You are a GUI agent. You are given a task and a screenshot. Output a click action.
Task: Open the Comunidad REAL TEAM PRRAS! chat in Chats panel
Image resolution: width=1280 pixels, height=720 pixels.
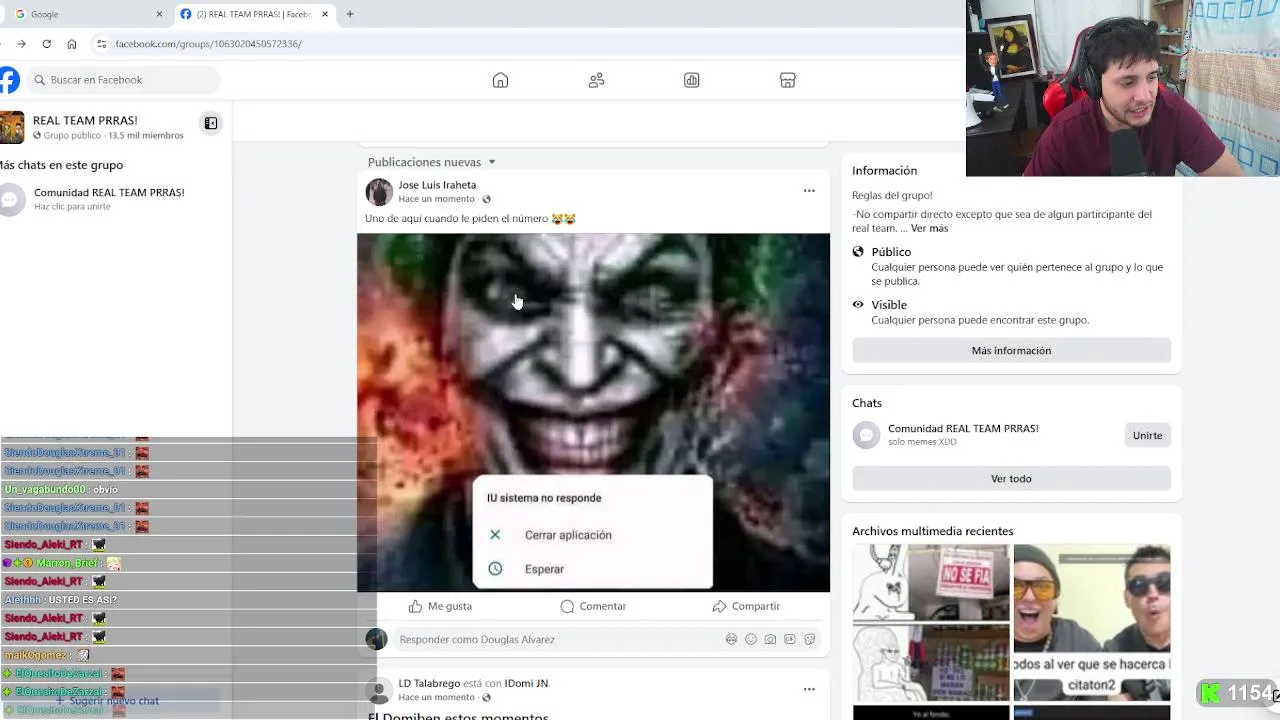pyautogui.click(x=963, y=428)
